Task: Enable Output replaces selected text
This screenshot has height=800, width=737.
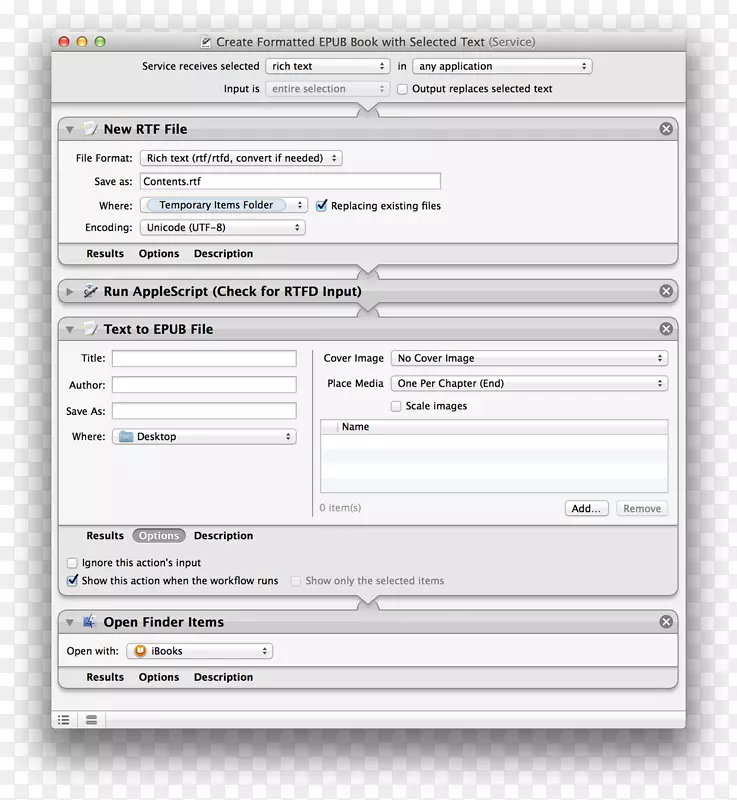Action: [x=402, y=89]
